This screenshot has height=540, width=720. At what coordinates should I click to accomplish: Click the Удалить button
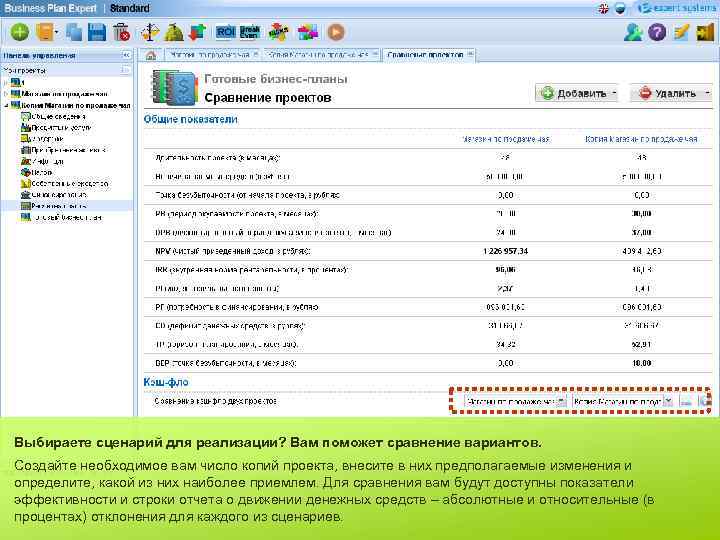pyautogui.click(x=671, y=93)
